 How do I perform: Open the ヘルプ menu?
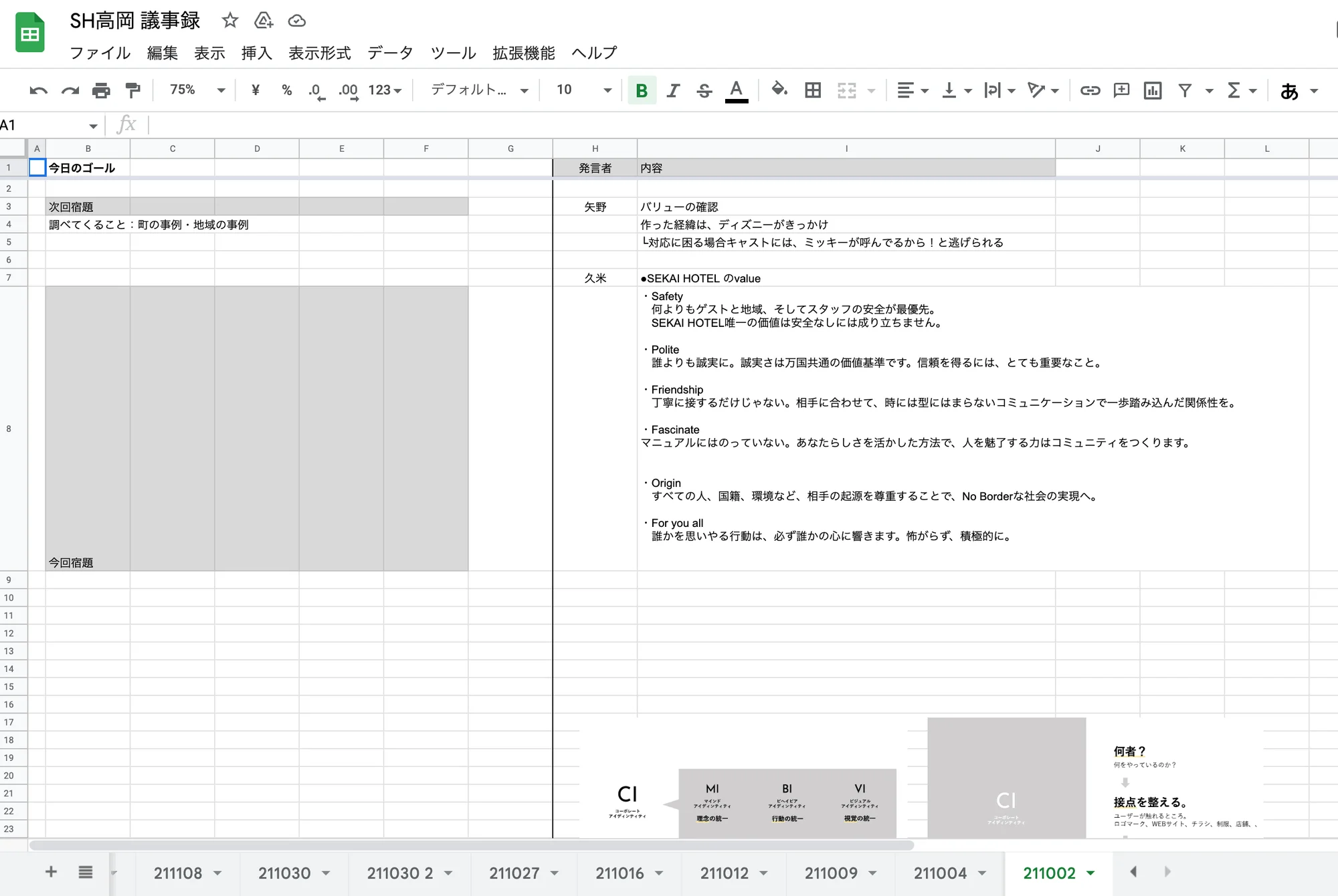594,53
